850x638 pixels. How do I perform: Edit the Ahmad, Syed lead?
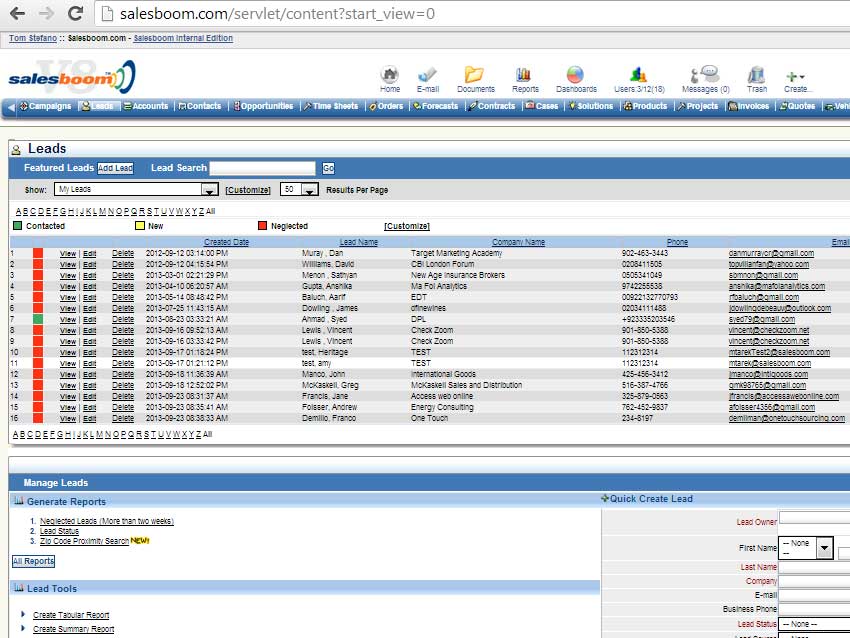[x=89, y=320]
